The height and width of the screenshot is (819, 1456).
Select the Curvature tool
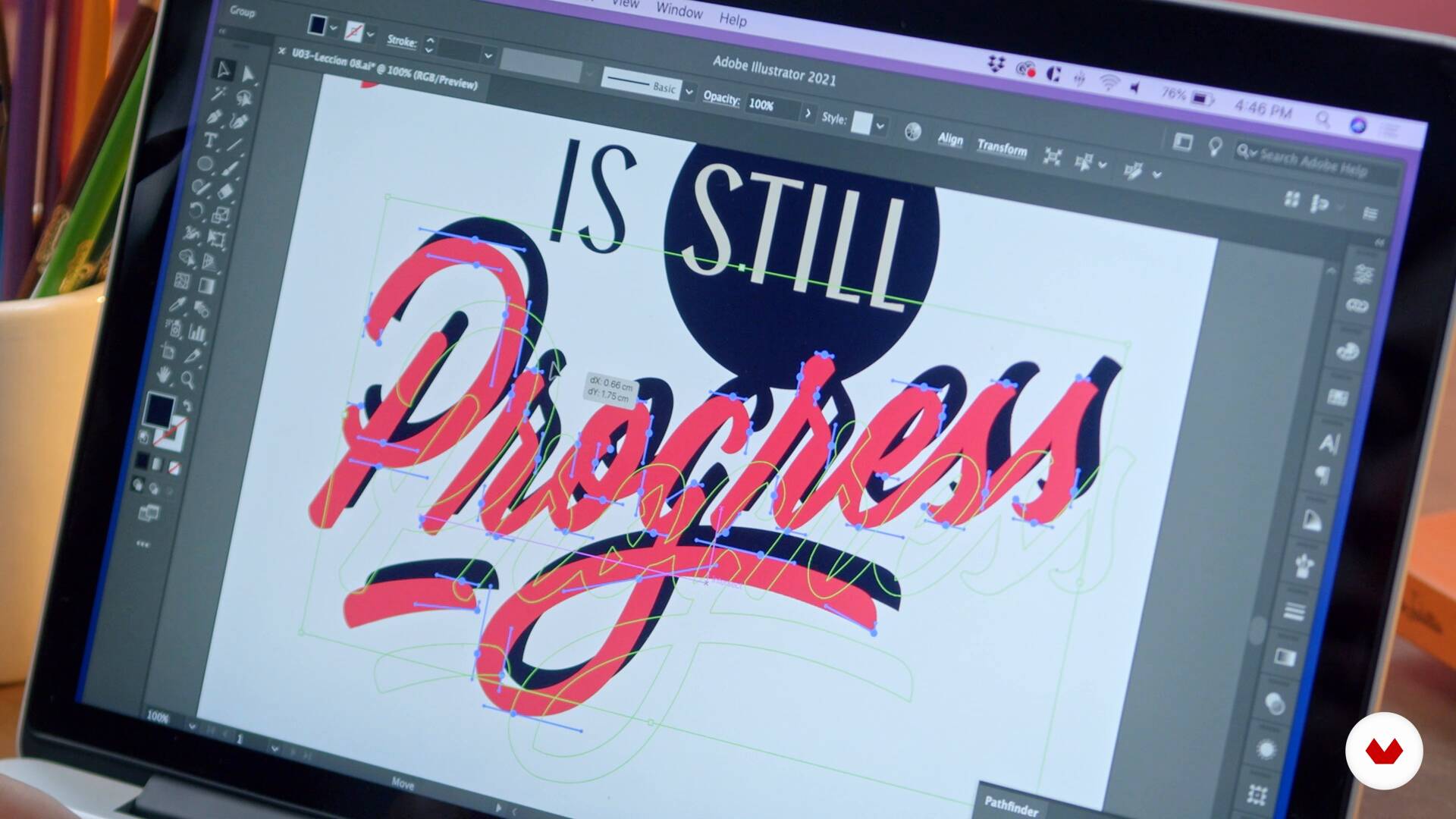(x=240, y=121)
